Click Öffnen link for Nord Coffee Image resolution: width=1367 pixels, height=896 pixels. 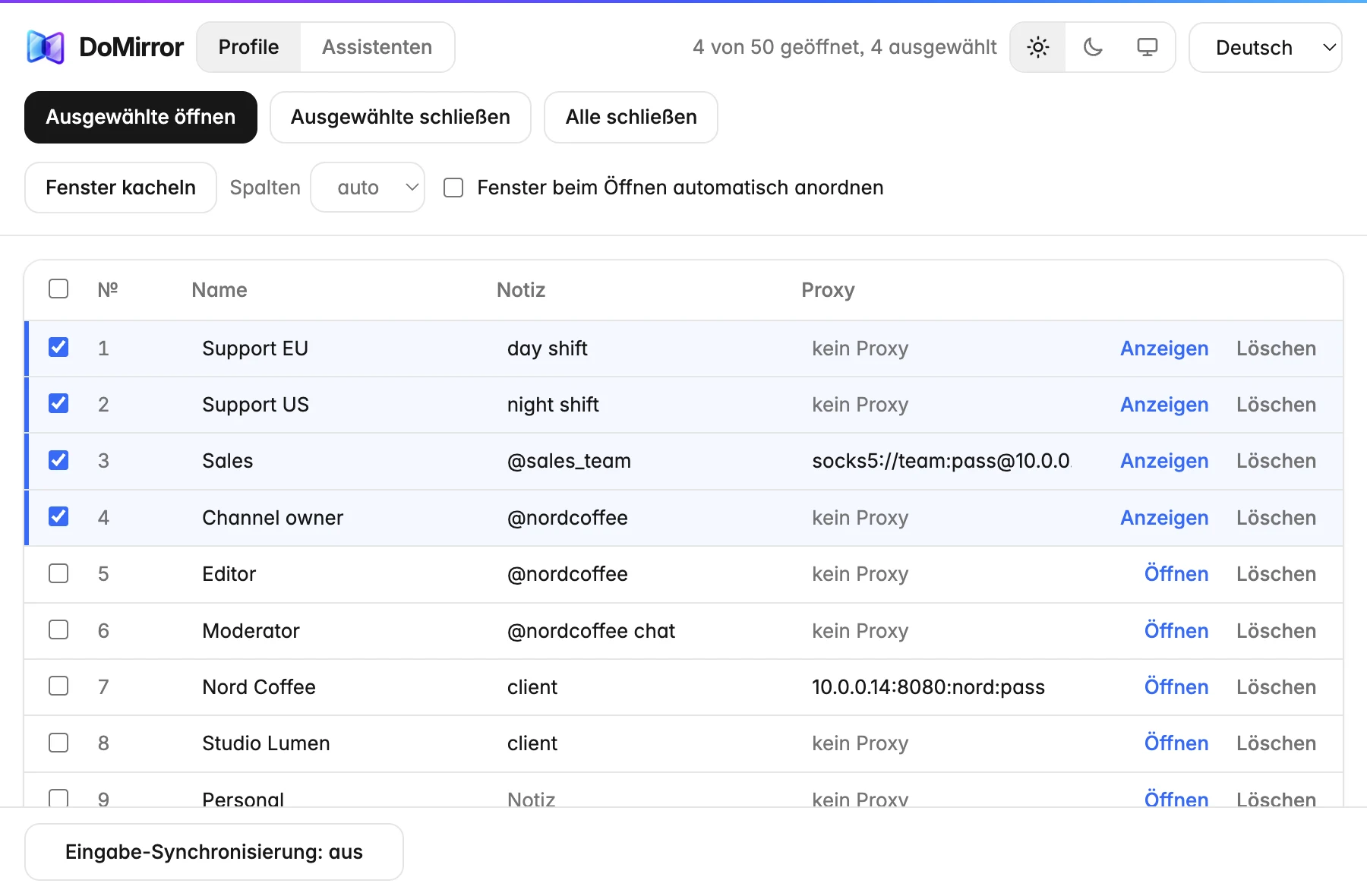[1176, 687]
